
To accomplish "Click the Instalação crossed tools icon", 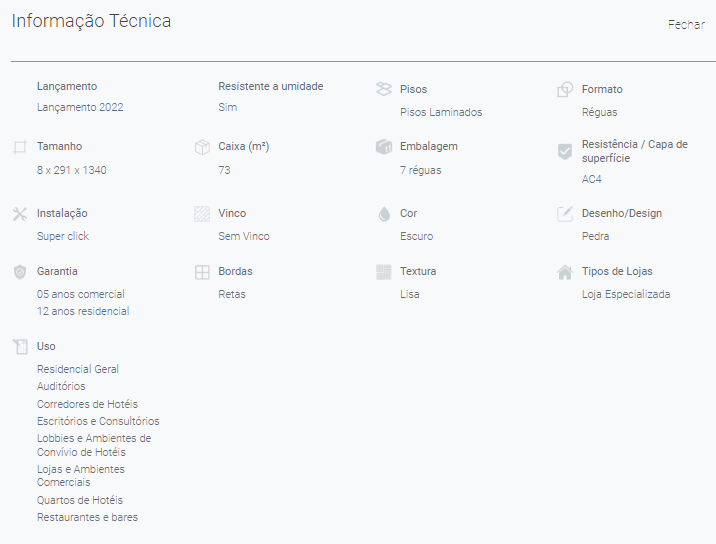I will (x=20, y=214).
